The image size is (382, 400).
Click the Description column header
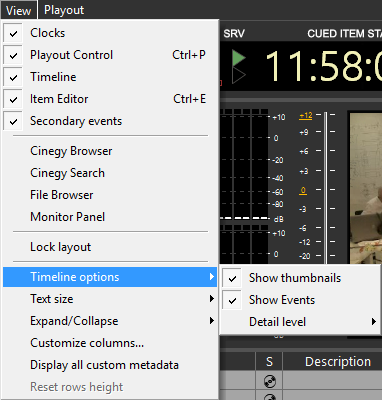pos(338,362)
